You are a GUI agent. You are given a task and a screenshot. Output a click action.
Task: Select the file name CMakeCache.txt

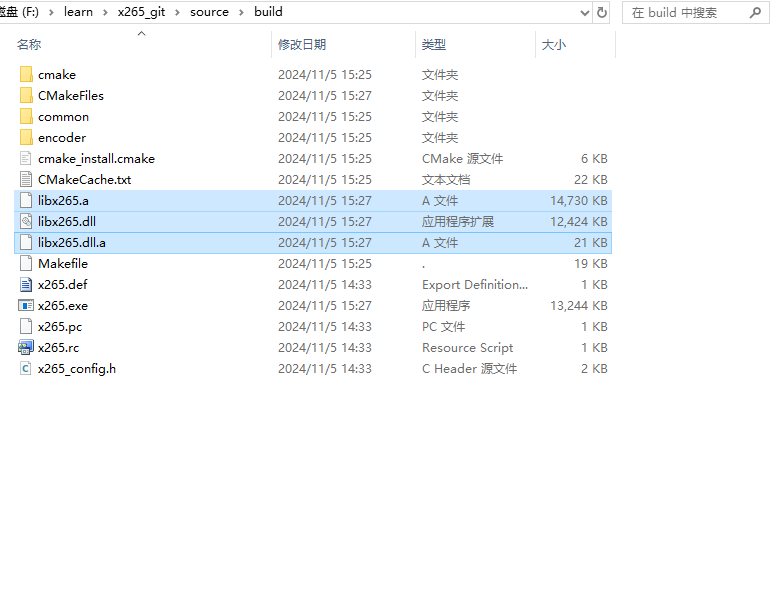click(84, 180)
